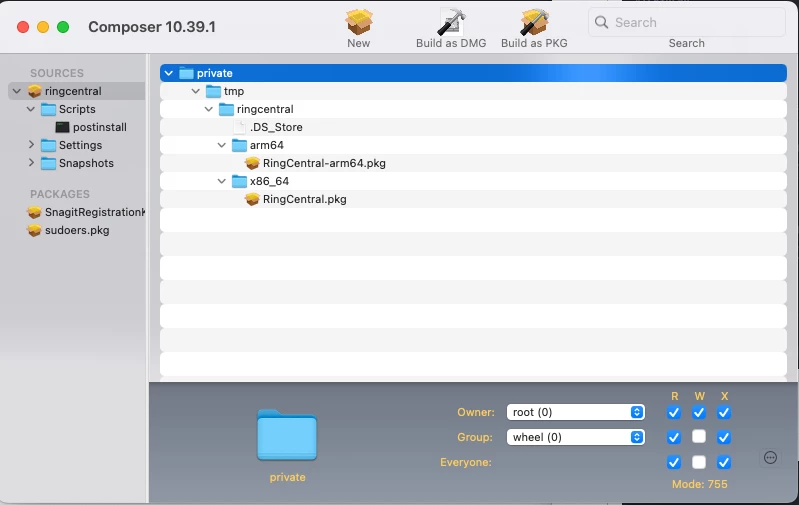Image resolution: width=799 pixels, height=505 pixels.
Task: Collapse the private folder chevron
Action: [169, 73]
